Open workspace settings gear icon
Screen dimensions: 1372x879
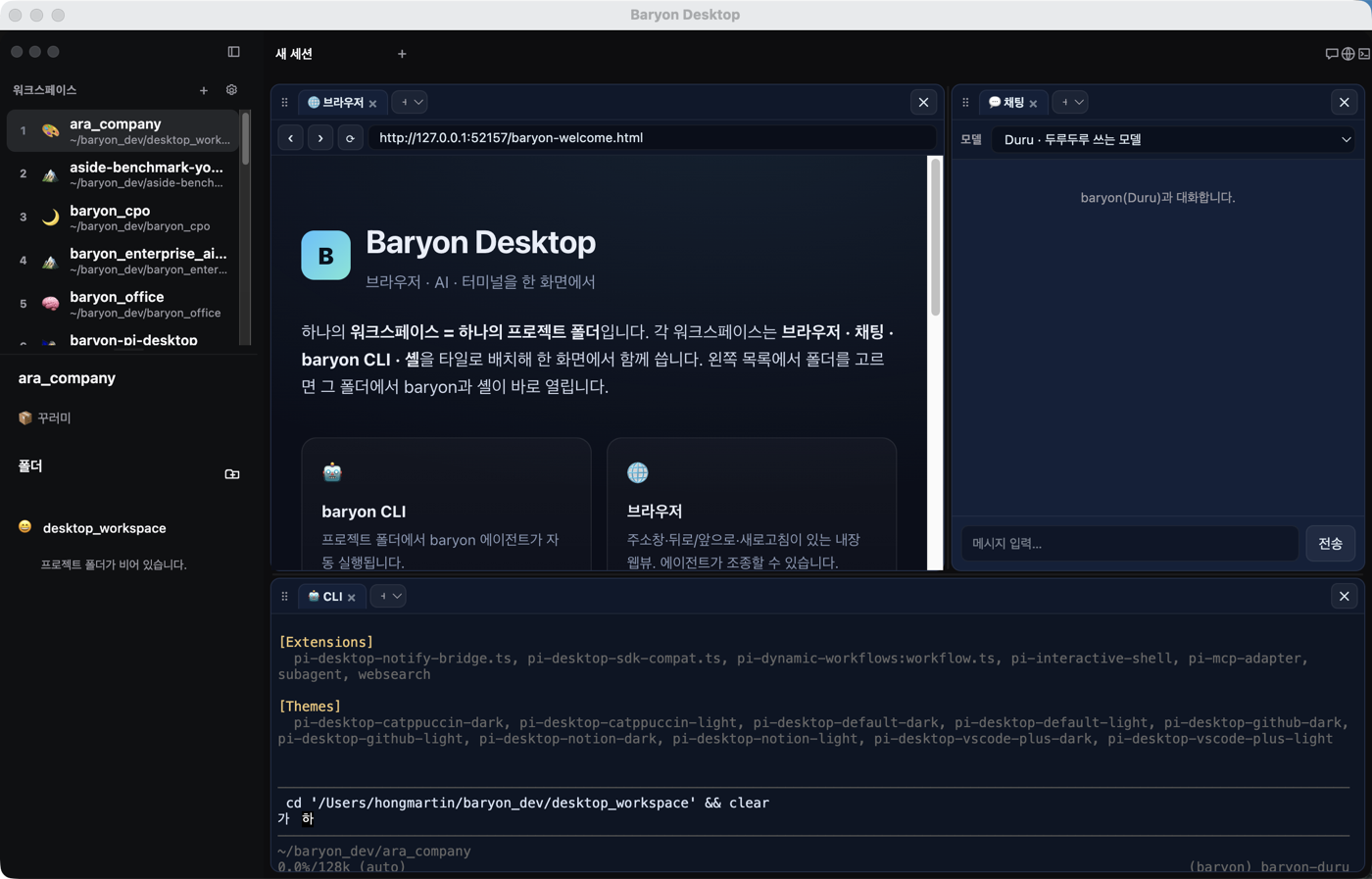pos(231,90)
